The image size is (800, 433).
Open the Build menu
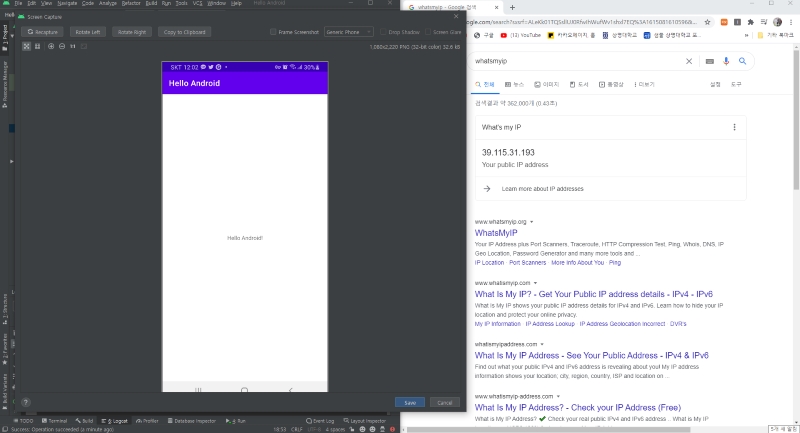tap(151, 3)
